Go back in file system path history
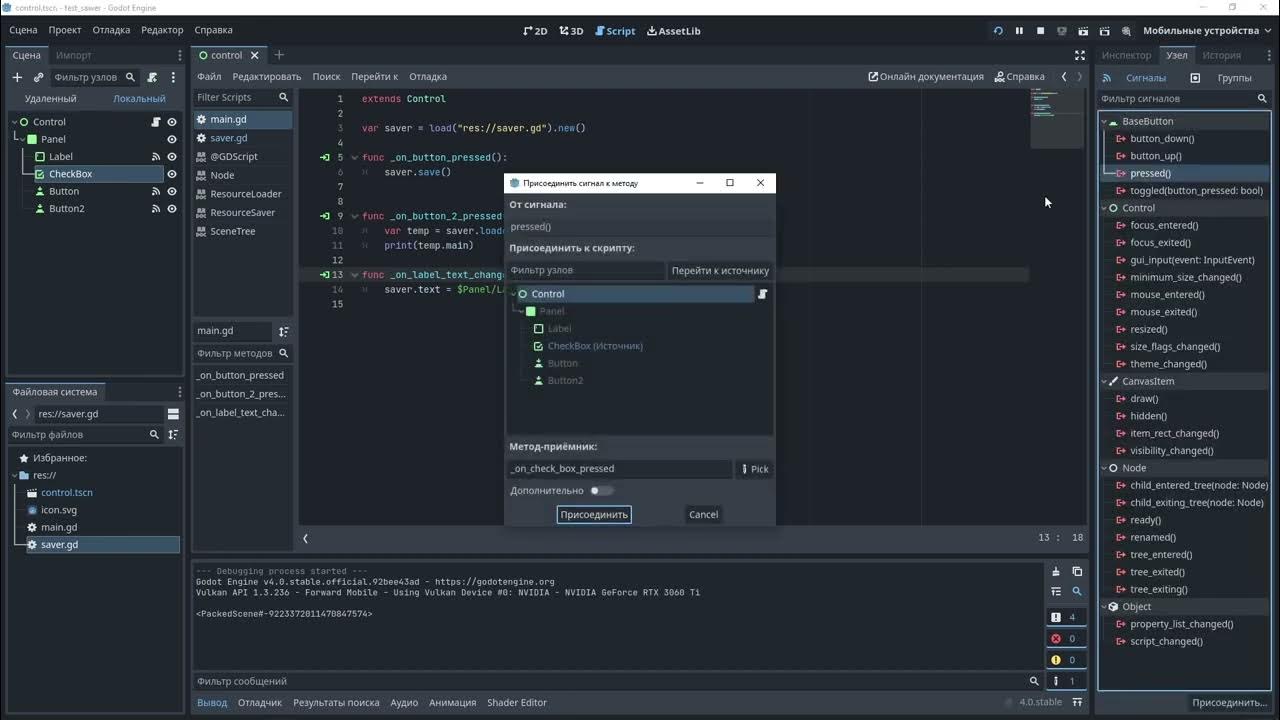Viewport: 1280px width, 720px height. click(15, 414)
